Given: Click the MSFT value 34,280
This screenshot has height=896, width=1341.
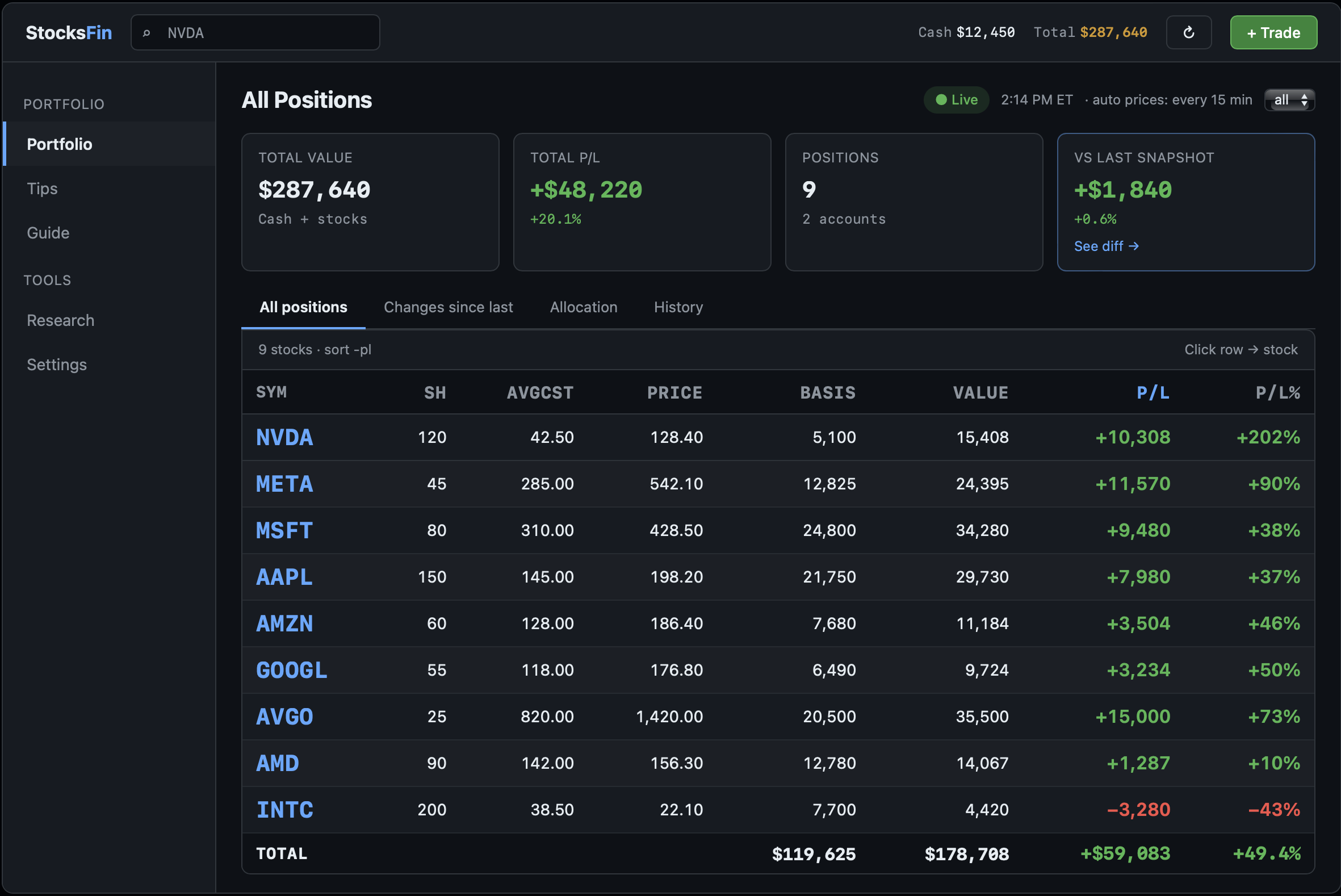Looking at the screenshot, I should 982,530.
